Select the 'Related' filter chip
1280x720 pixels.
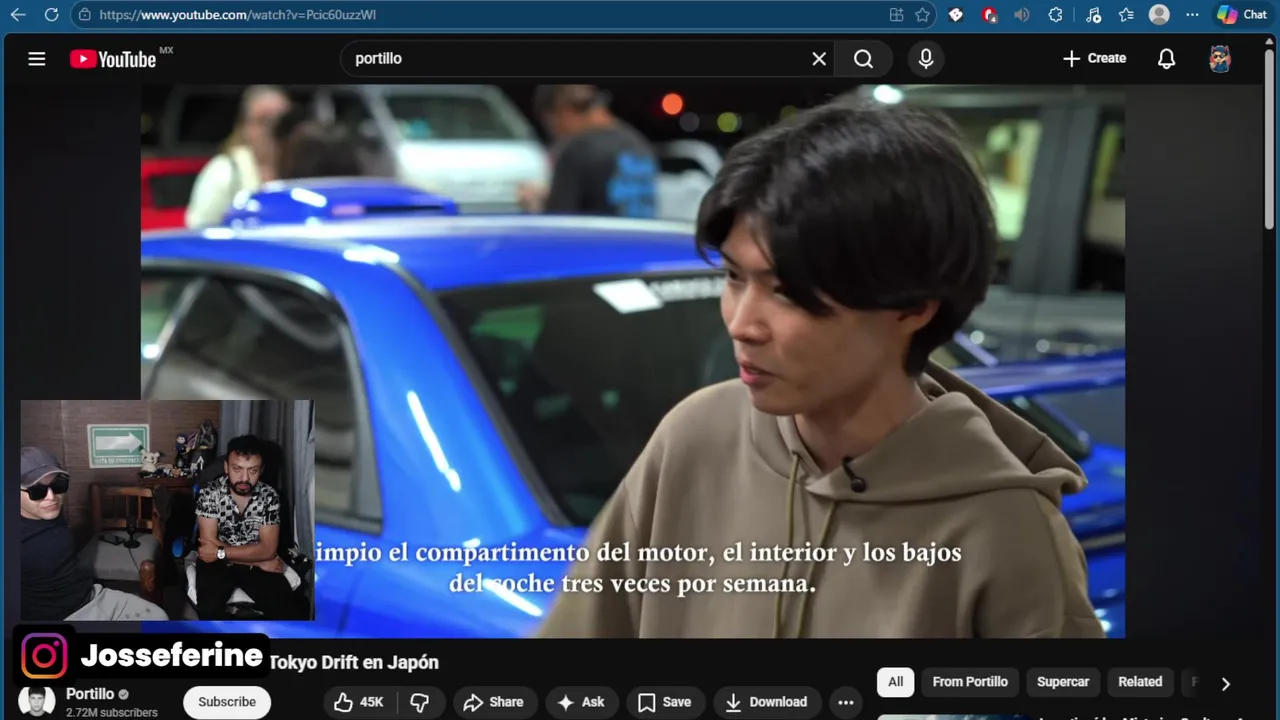tap(1140, 682)
